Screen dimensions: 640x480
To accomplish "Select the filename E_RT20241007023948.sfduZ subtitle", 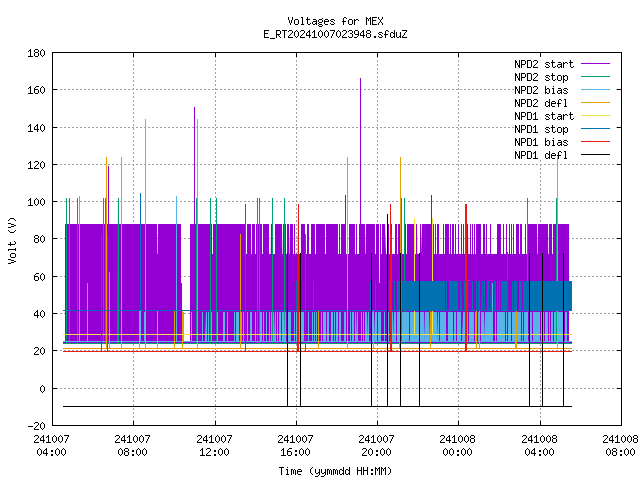I will click(335, 34).
